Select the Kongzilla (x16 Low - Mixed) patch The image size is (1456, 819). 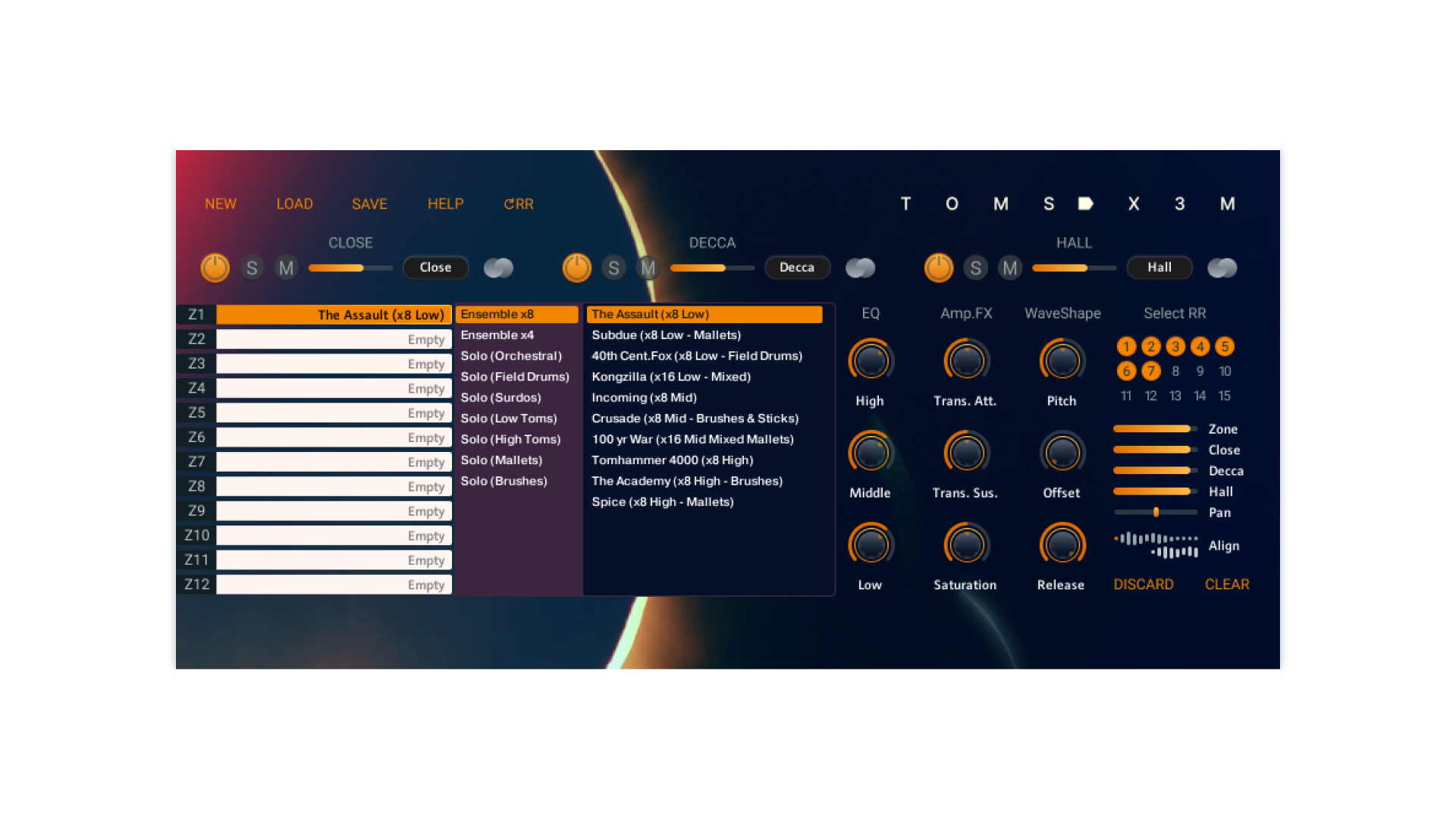[x=671, y=376]
